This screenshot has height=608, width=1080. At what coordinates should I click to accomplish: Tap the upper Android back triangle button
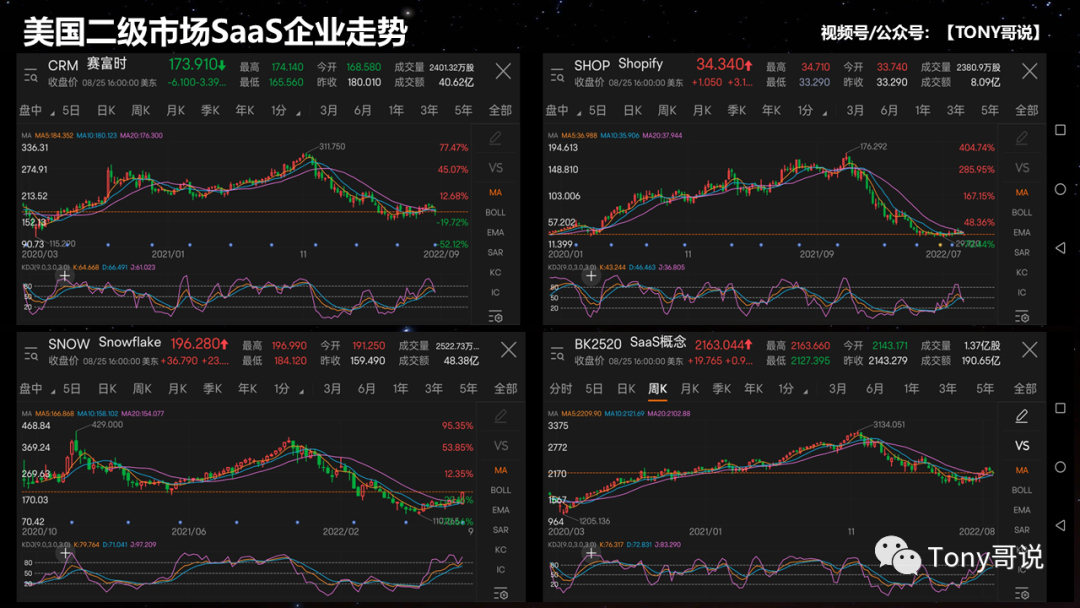tap(1060, 247)
